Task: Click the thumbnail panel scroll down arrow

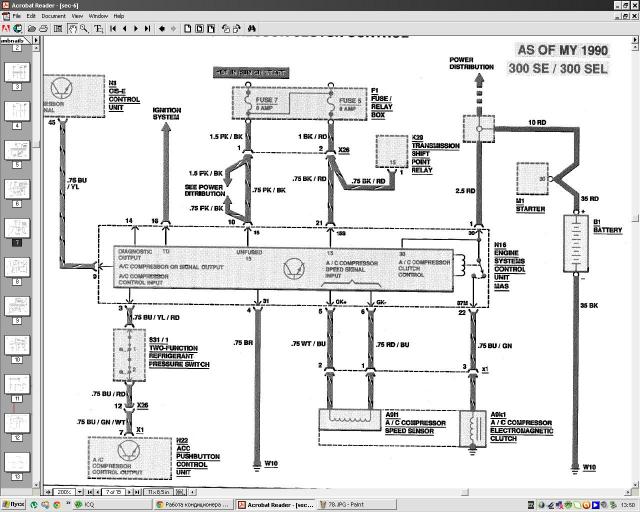Action: [x=36, y=485]
